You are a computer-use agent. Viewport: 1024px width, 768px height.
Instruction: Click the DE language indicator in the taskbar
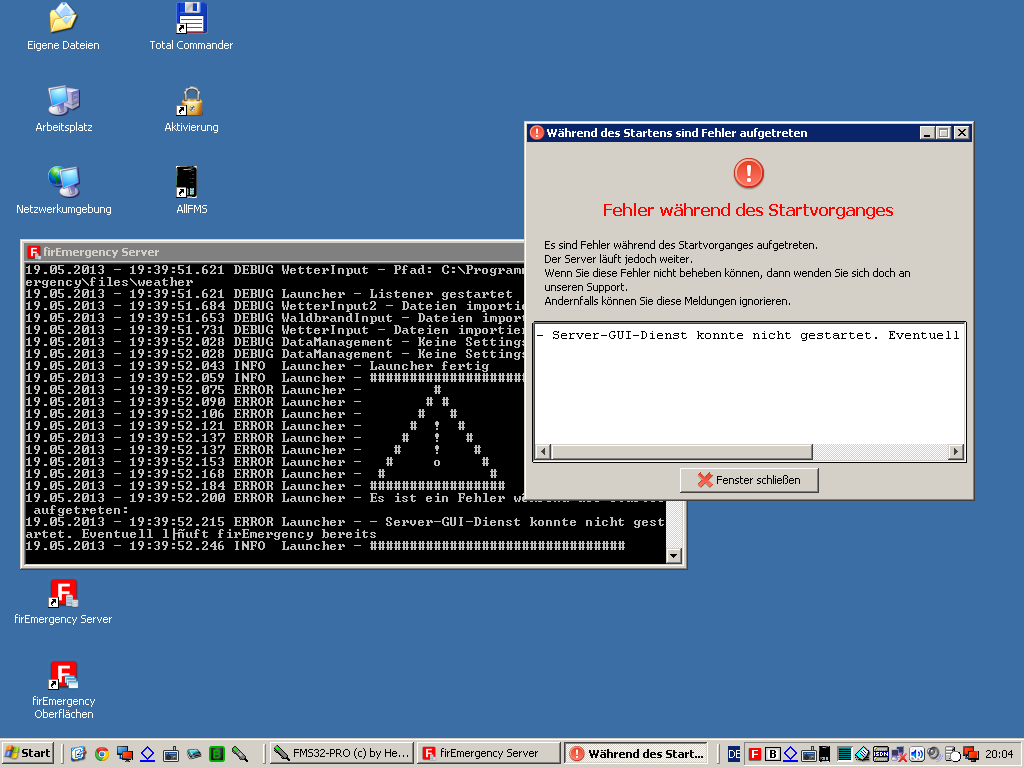coord(734,754)
